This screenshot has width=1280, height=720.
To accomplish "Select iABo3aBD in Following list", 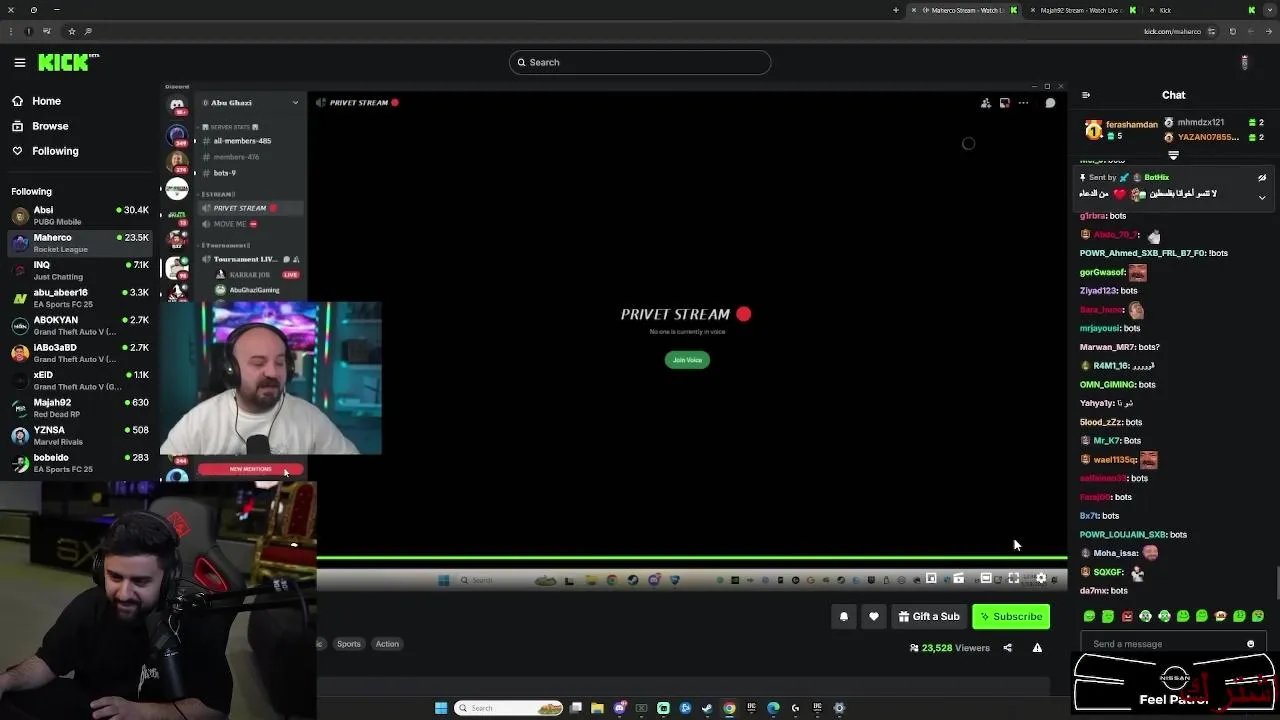I will [80, 353].
